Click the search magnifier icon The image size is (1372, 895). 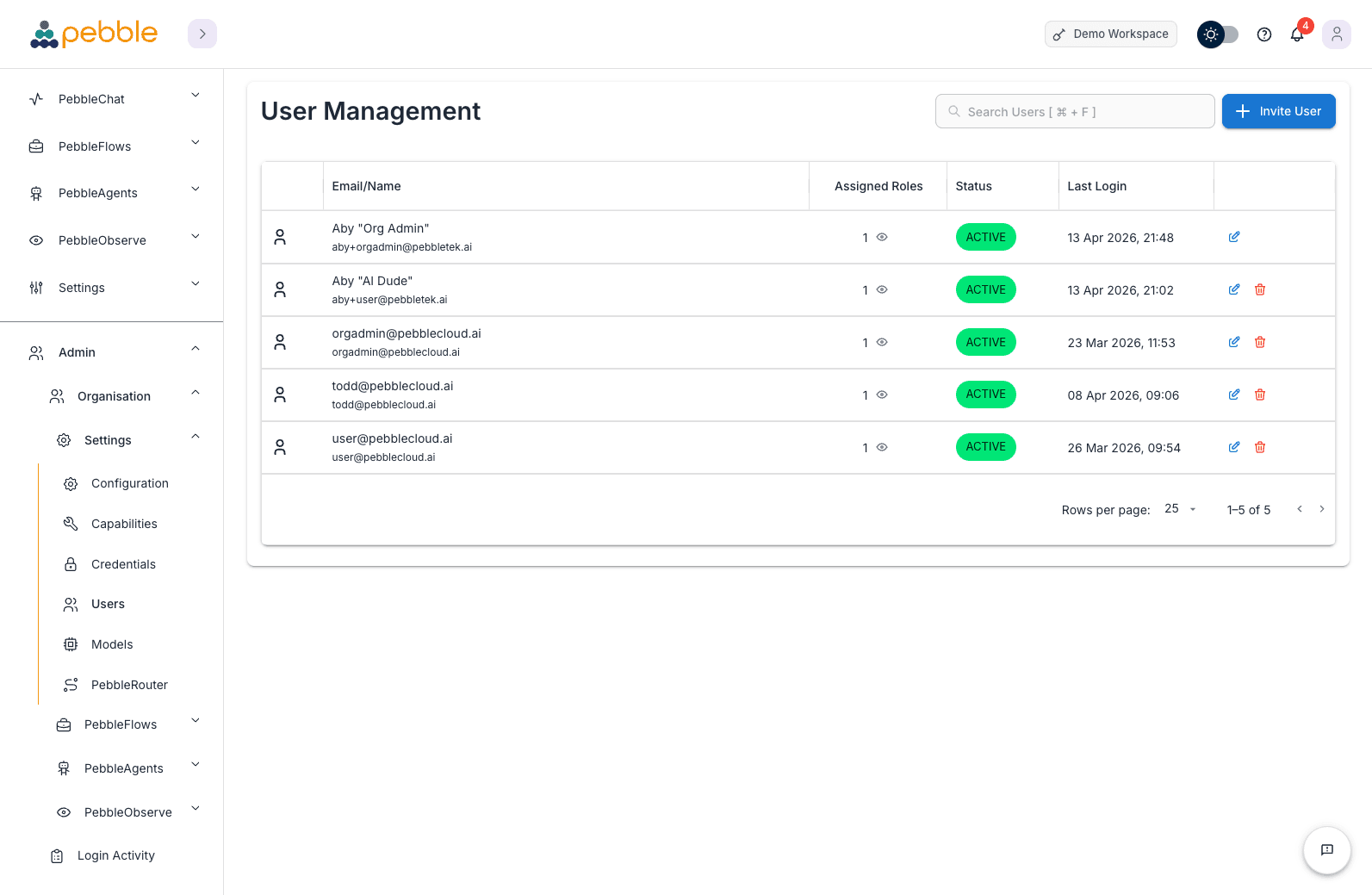click(954, 111)
